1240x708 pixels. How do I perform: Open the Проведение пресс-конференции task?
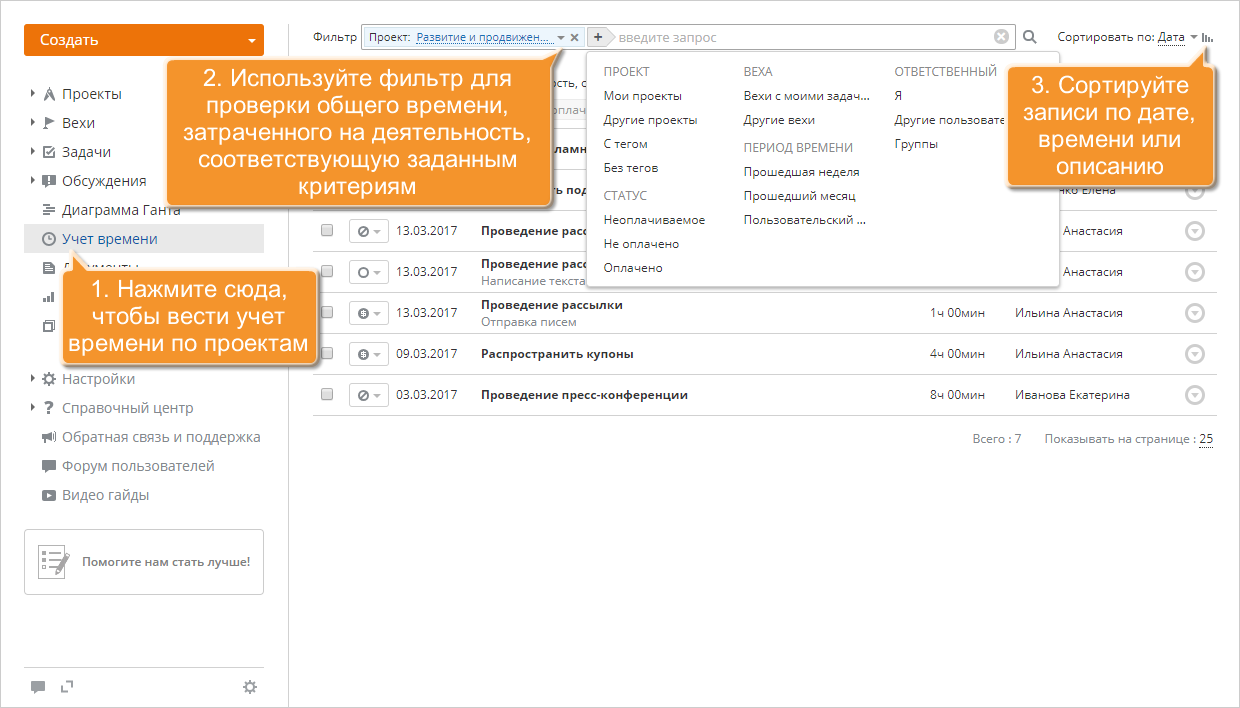click(x=584, y=395)
